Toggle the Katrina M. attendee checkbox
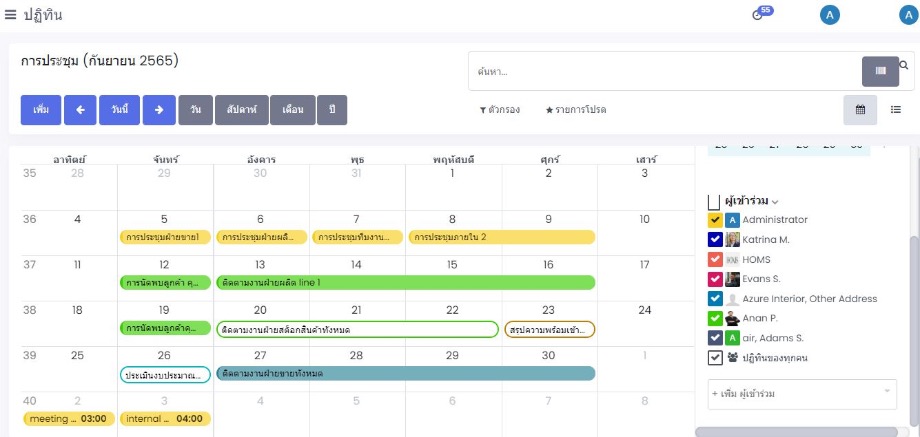 tap(715, 240)
